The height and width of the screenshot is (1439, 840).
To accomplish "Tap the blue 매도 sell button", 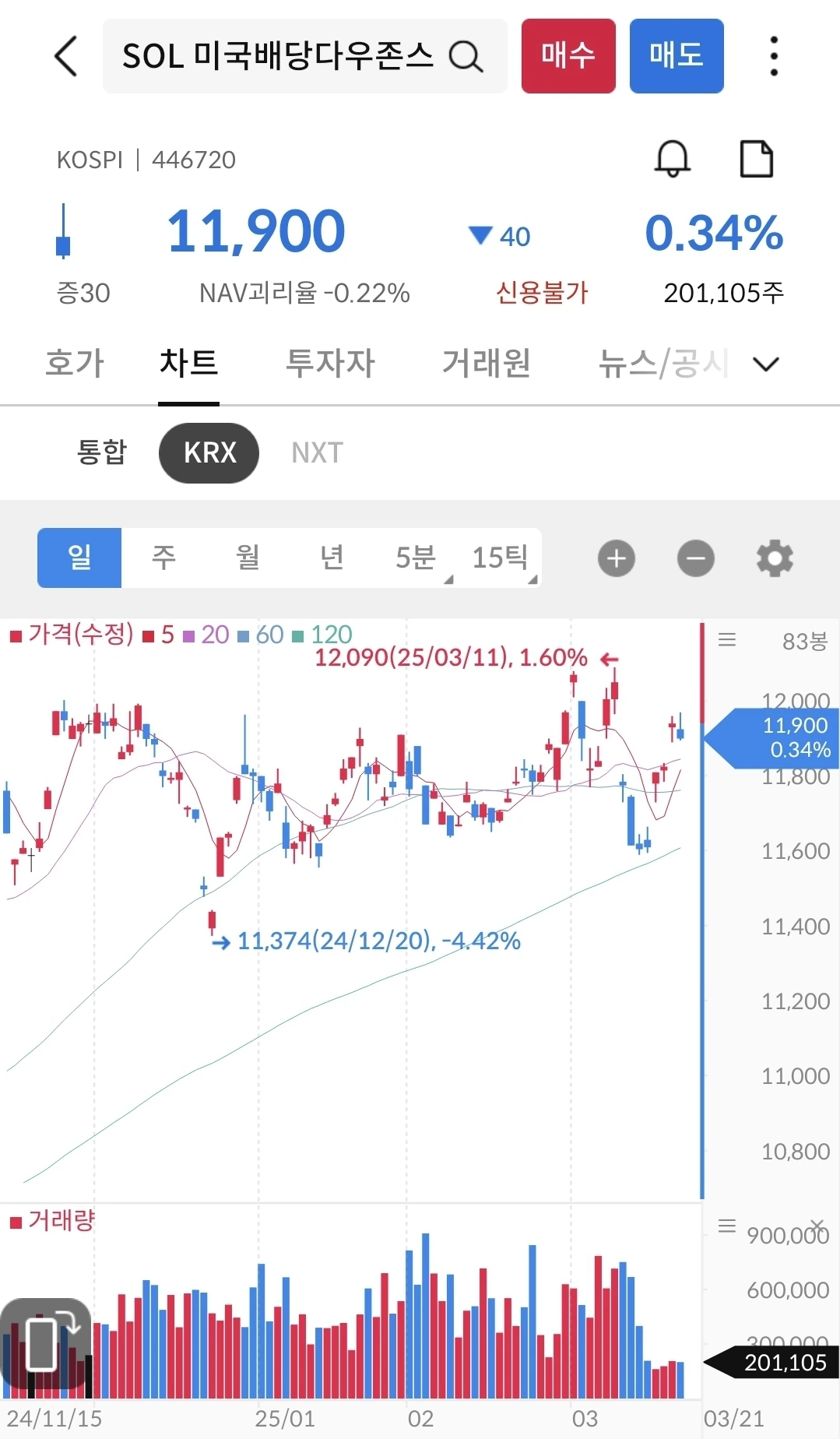I will pos(677,56).
